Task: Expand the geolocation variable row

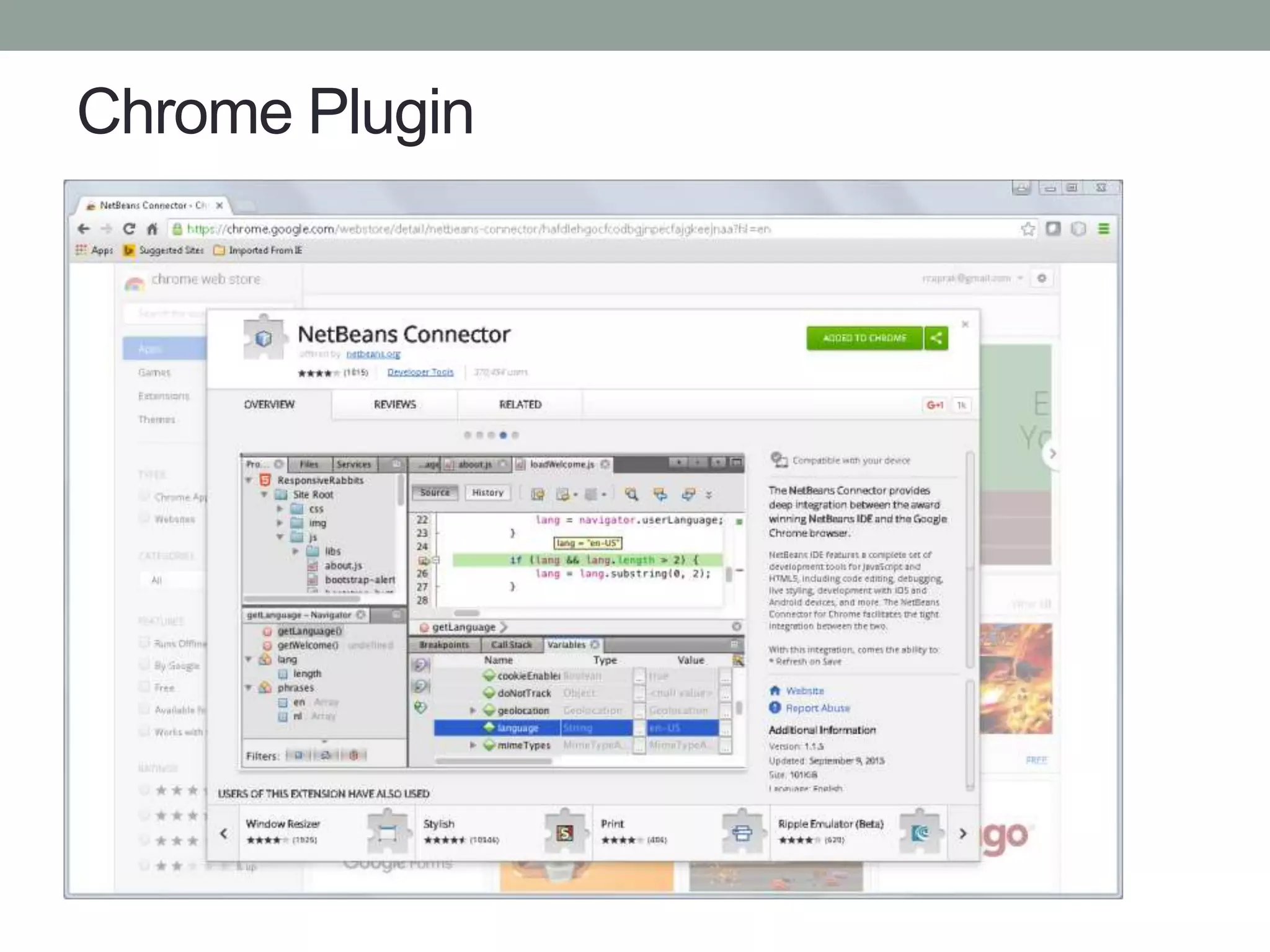Action: 473,710
